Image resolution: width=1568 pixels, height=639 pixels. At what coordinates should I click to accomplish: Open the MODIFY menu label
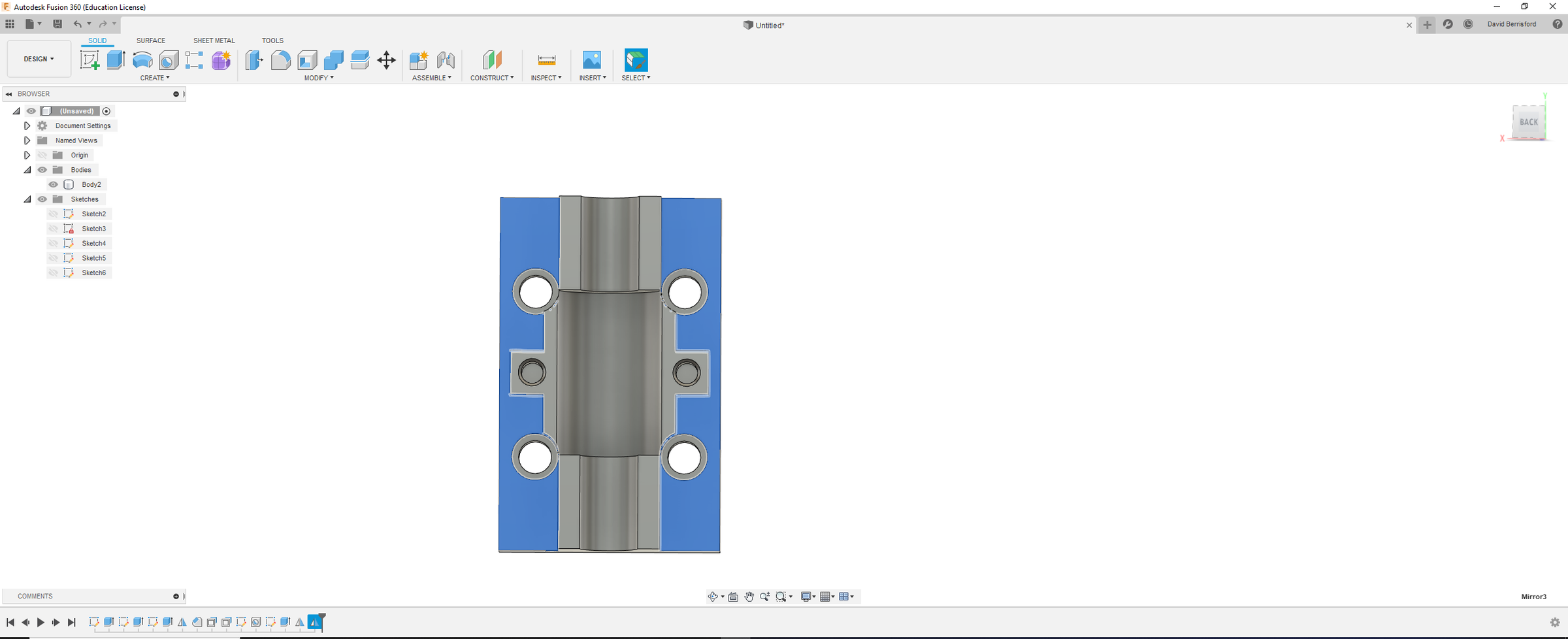click(x=319, y=78)
